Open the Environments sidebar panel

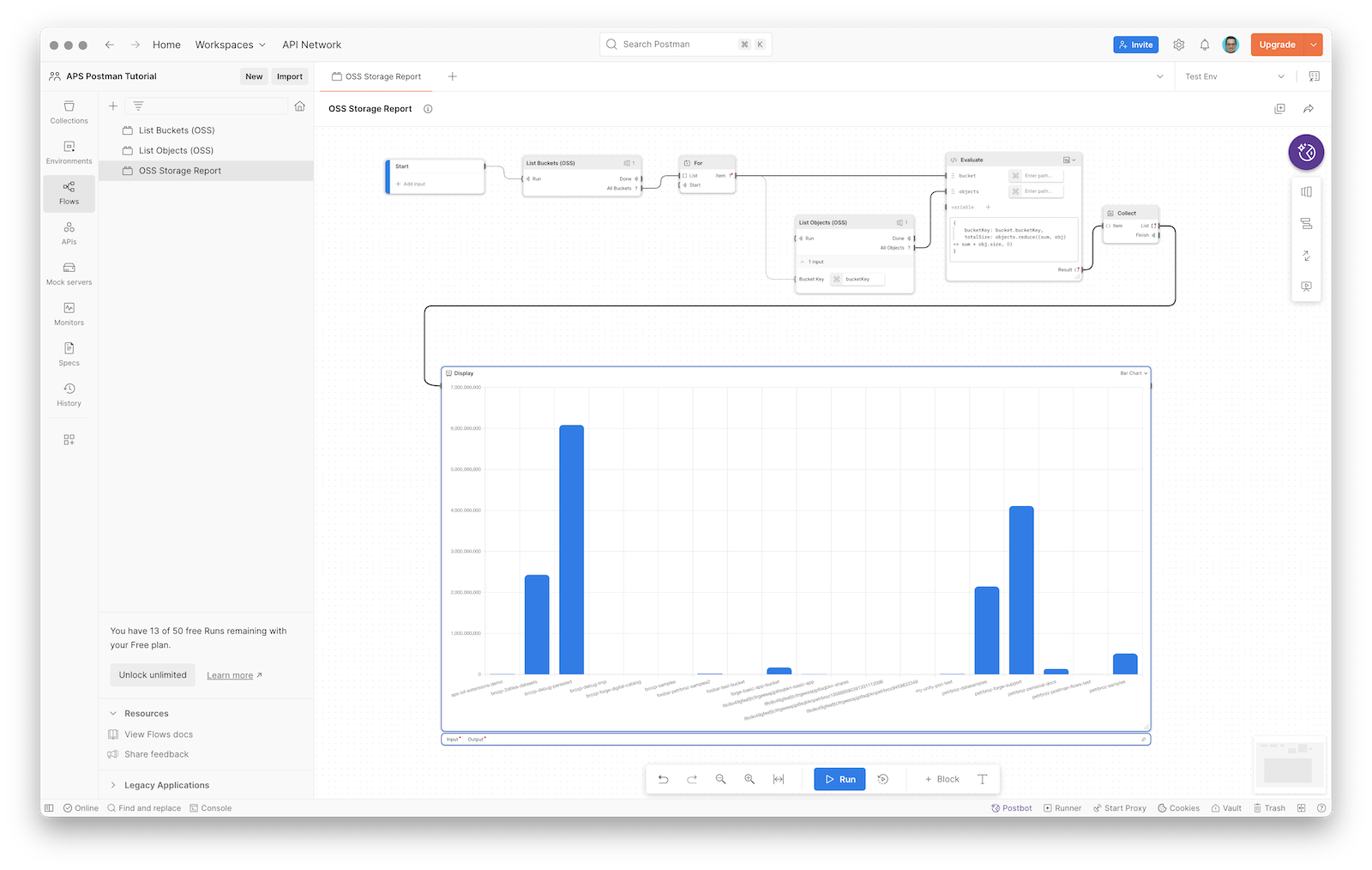[69, 152]
